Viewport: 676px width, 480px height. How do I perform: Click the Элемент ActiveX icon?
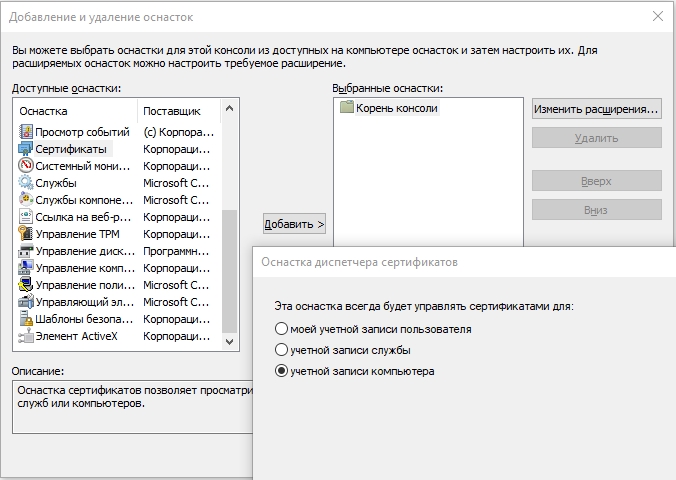tap(26, 336)
